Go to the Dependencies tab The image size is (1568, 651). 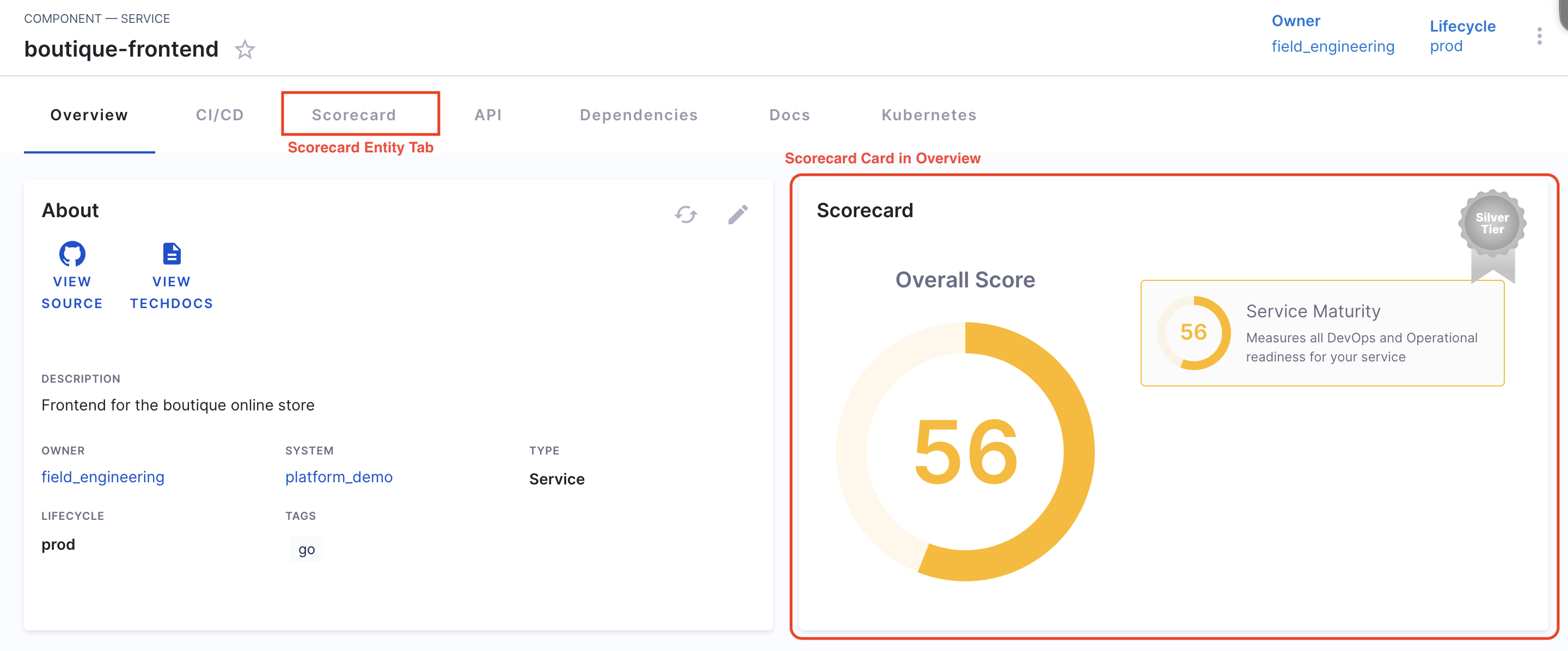pos(639,115)
